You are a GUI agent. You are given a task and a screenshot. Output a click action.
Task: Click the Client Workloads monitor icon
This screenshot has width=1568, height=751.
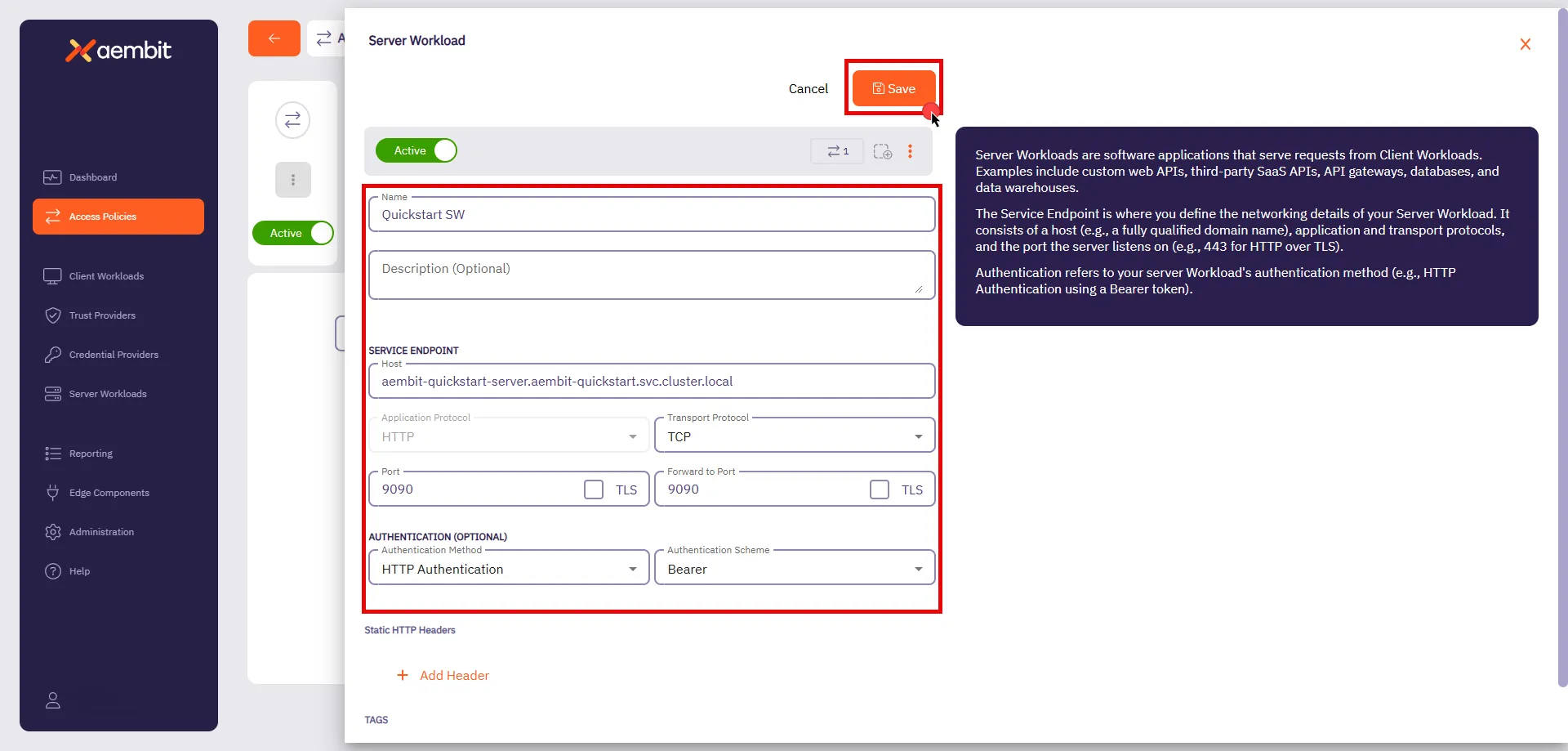coord(52,276)
